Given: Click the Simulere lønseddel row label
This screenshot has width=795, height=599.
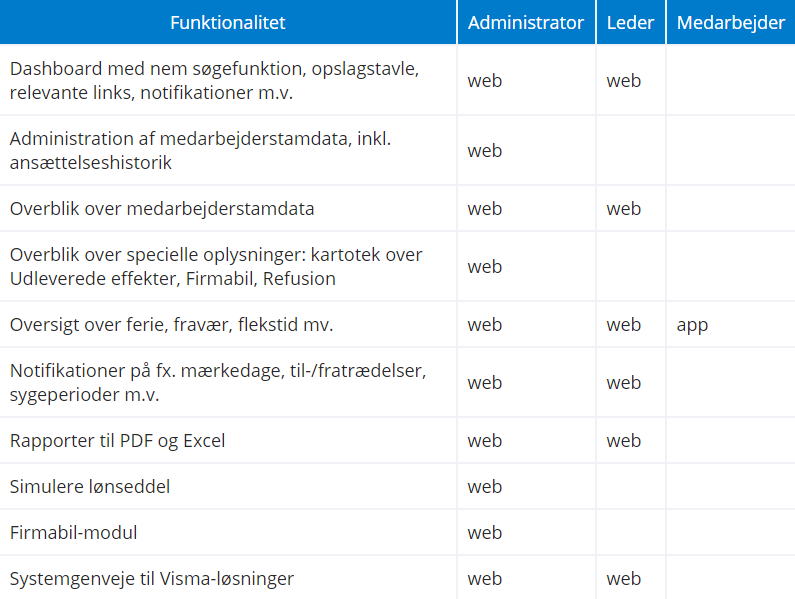Looking at the screenshot, I should click(x=90, y=487).
